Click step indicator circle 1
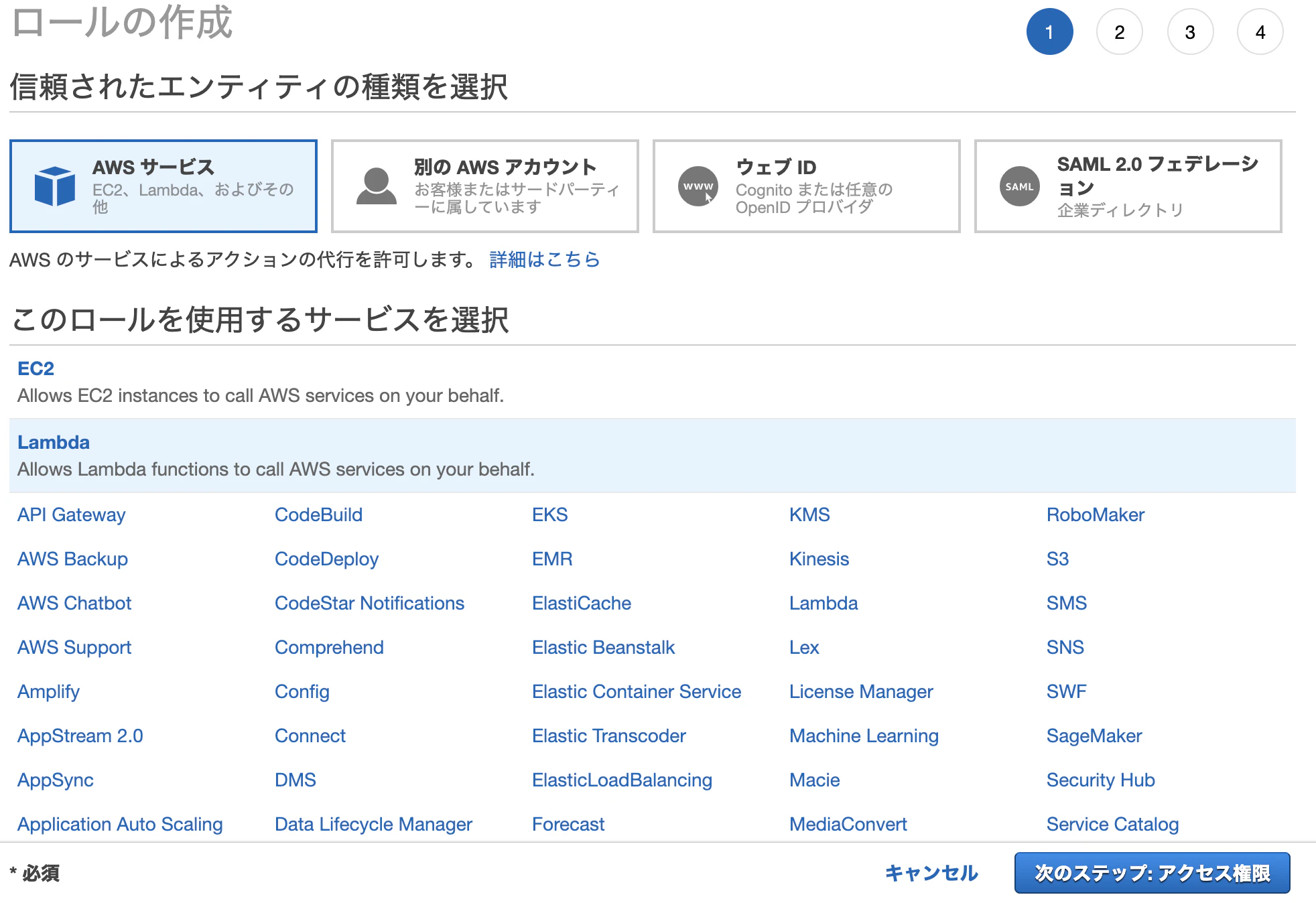Screen dimensions: 1316x903 (x=1050, y=31)
